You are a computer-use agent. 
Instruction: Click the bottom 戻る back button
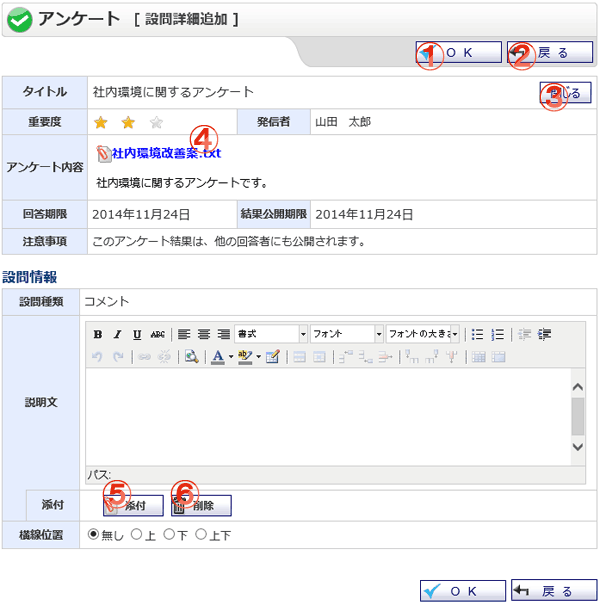(x=554, y=591)
